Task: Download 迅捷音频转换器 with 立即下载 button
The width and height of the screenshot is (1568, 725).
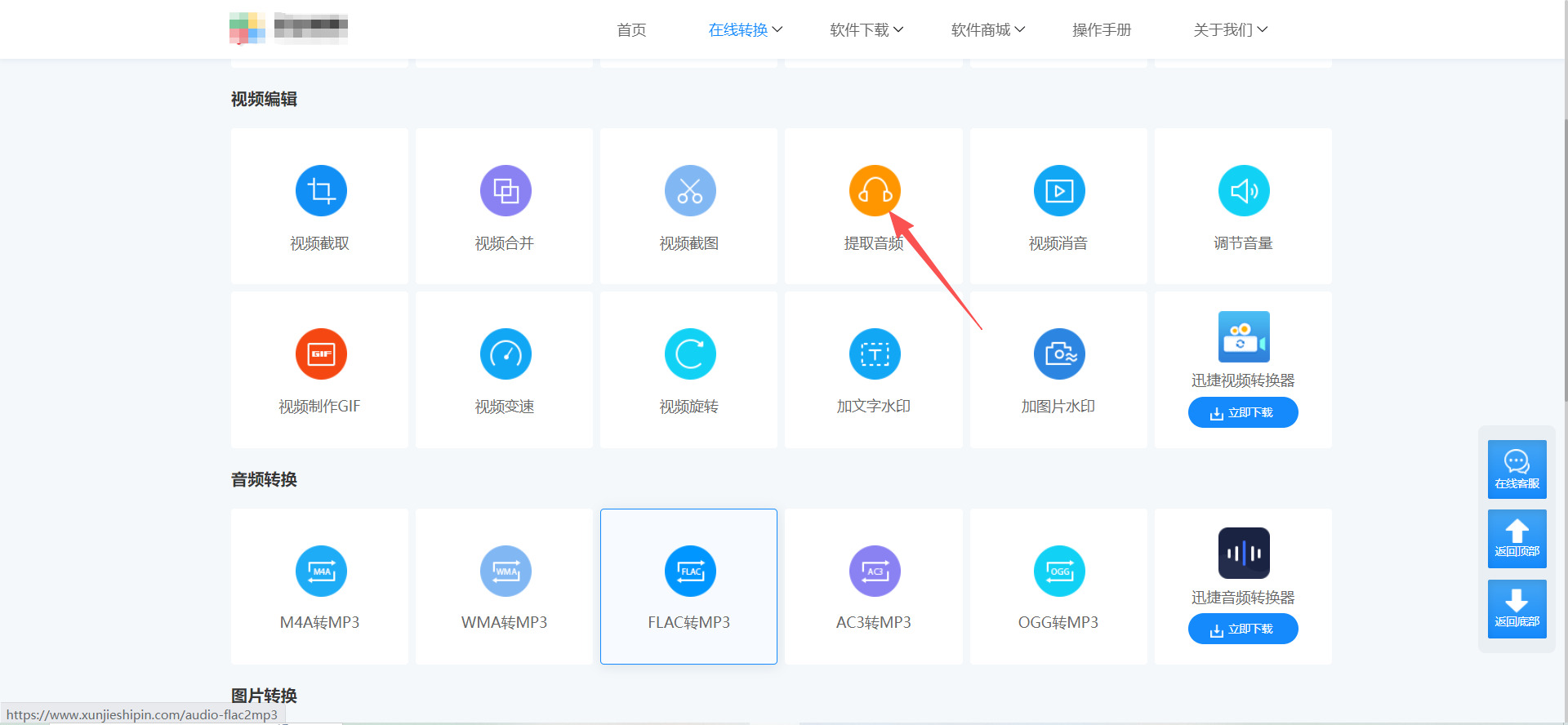Action: click(1243, 629)
